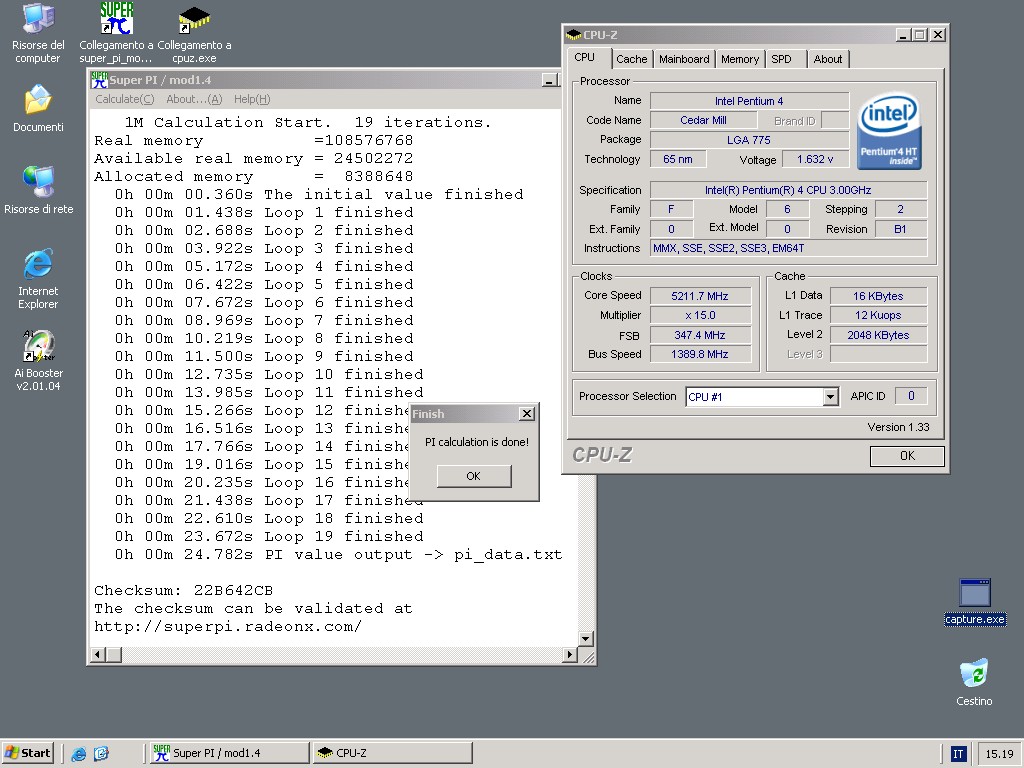Click the Package LGA 775 field
Viewport: 1024px width, 768px height.
pos(749,140)
